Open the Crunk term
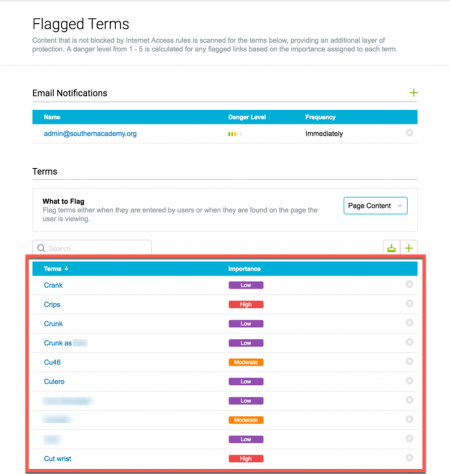This screenshot has width=450, height=474. (53, 324)
